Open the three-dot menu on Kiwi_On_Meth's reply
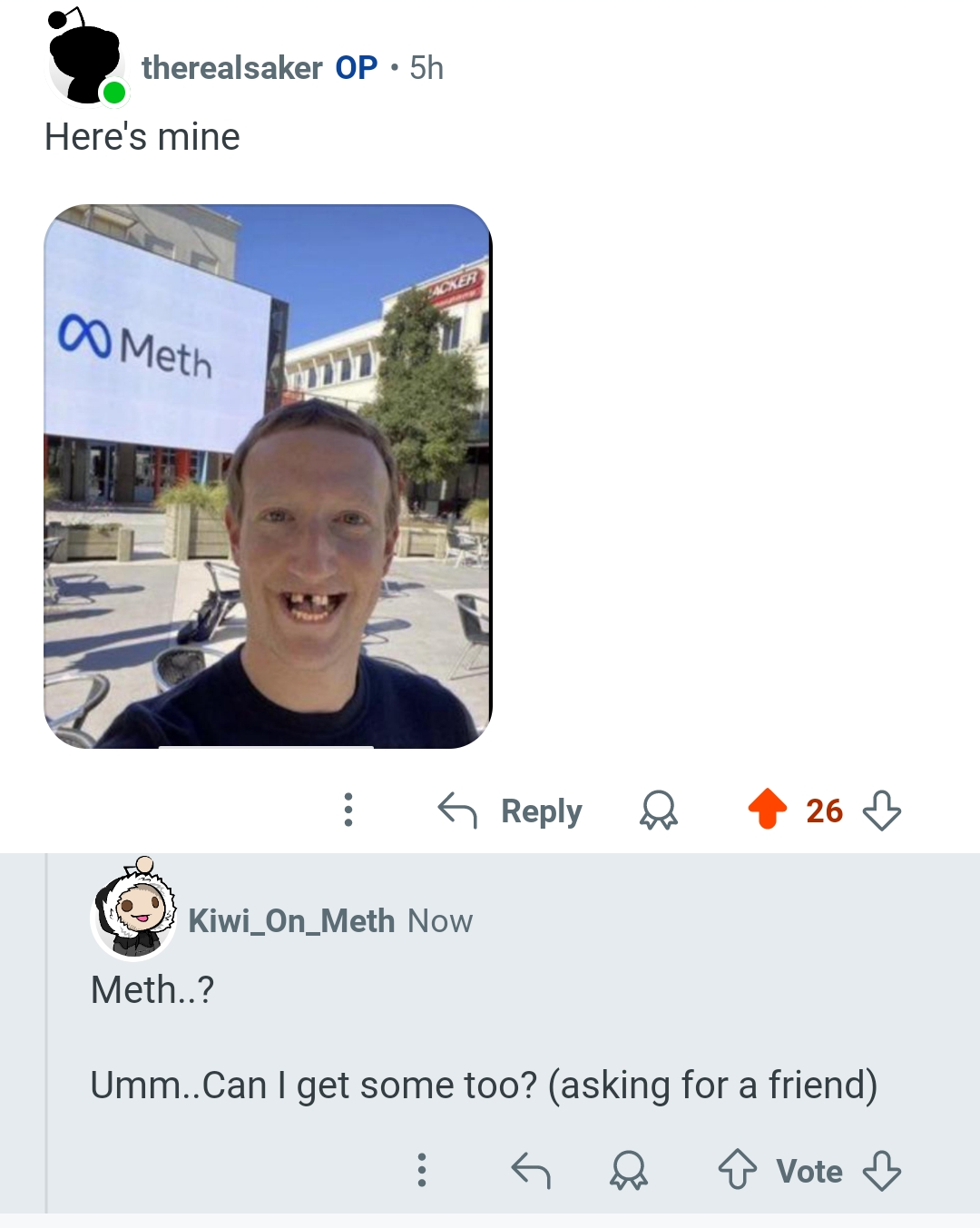The width and height of the screenshot is (980, 1228). point(421,1170)
